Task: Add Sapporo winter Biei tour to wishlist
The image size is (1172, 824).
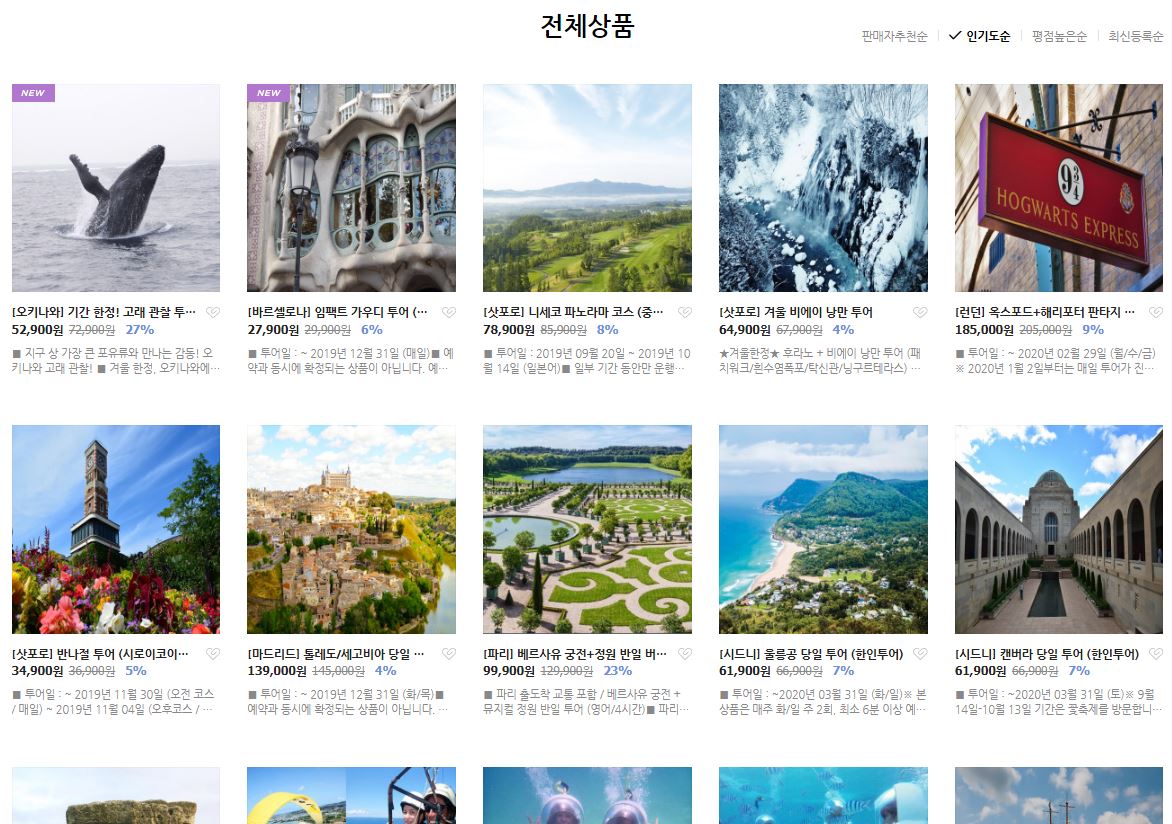Action: coord(920,313)
